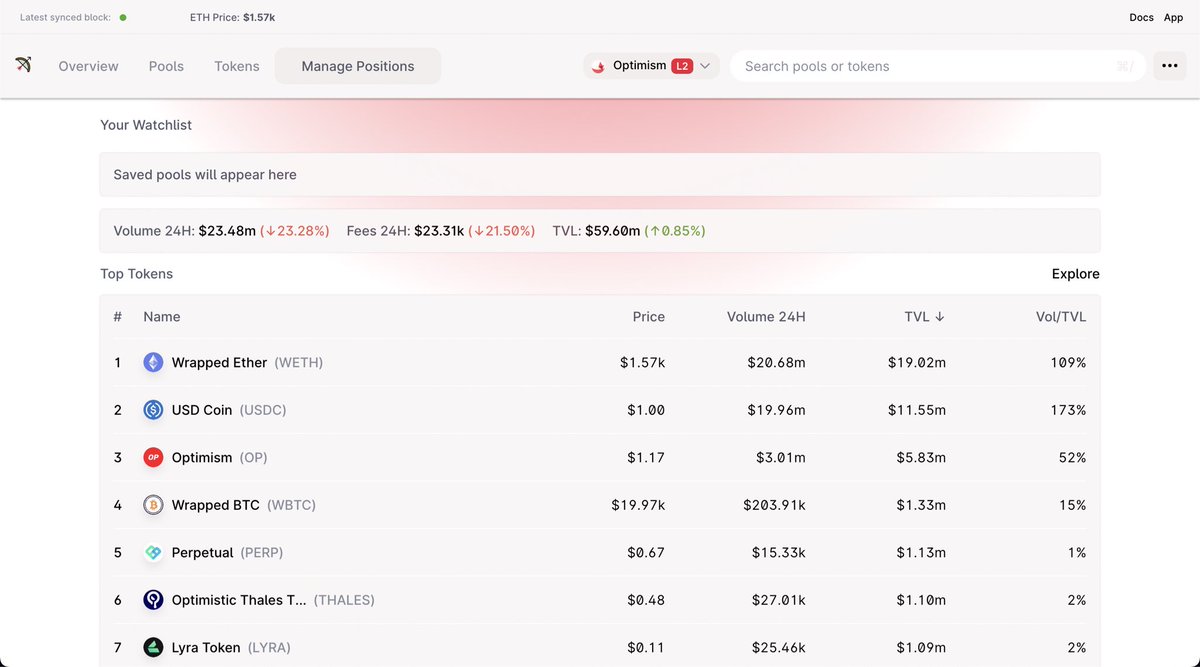Viewport: 1200px width, 667px height.
Task: Sort table by Volume 24H header
Action: pyautogui.click(x=766, y=316)
